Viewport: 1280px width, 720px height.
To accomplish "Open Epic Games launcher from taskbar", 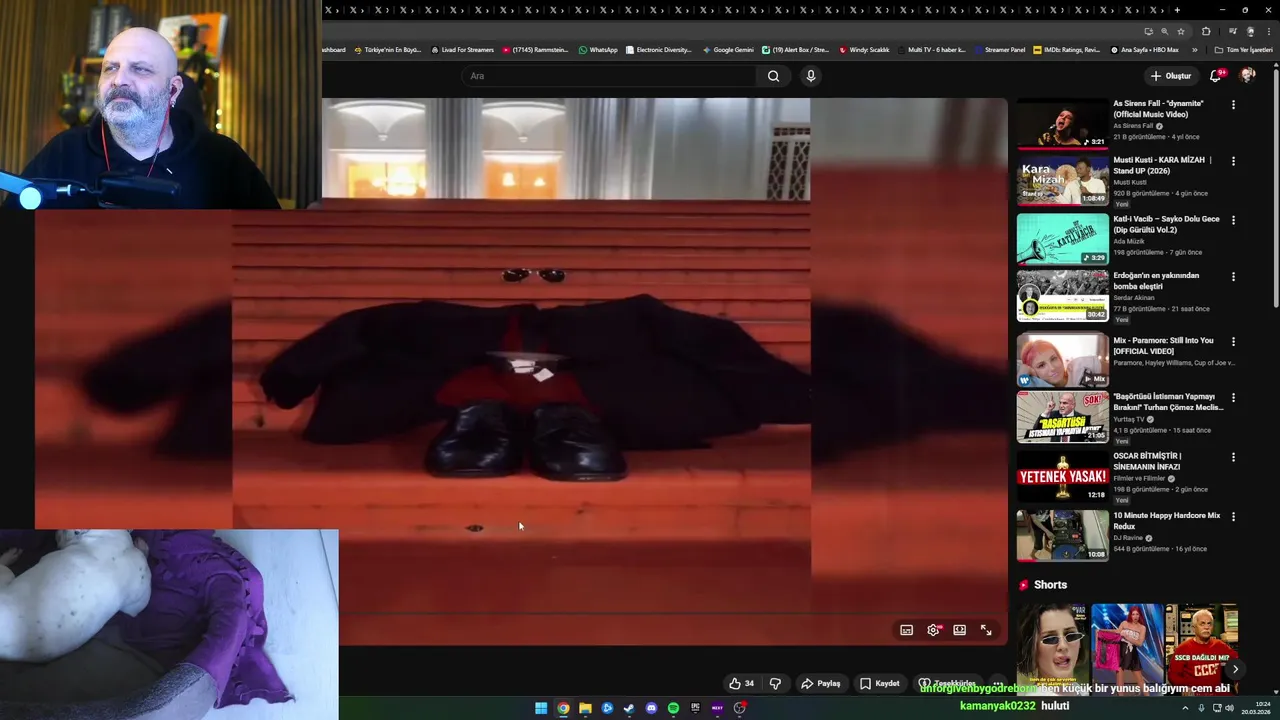I will click(695, 708).
